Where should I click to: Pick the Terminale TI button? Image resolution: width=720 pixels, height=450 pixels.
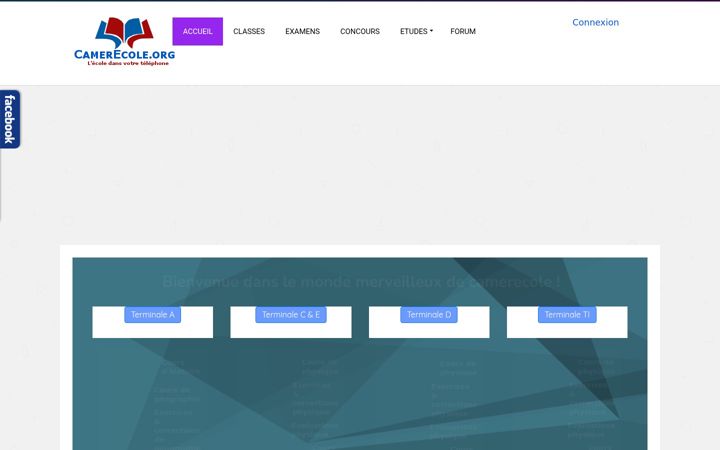567,315
